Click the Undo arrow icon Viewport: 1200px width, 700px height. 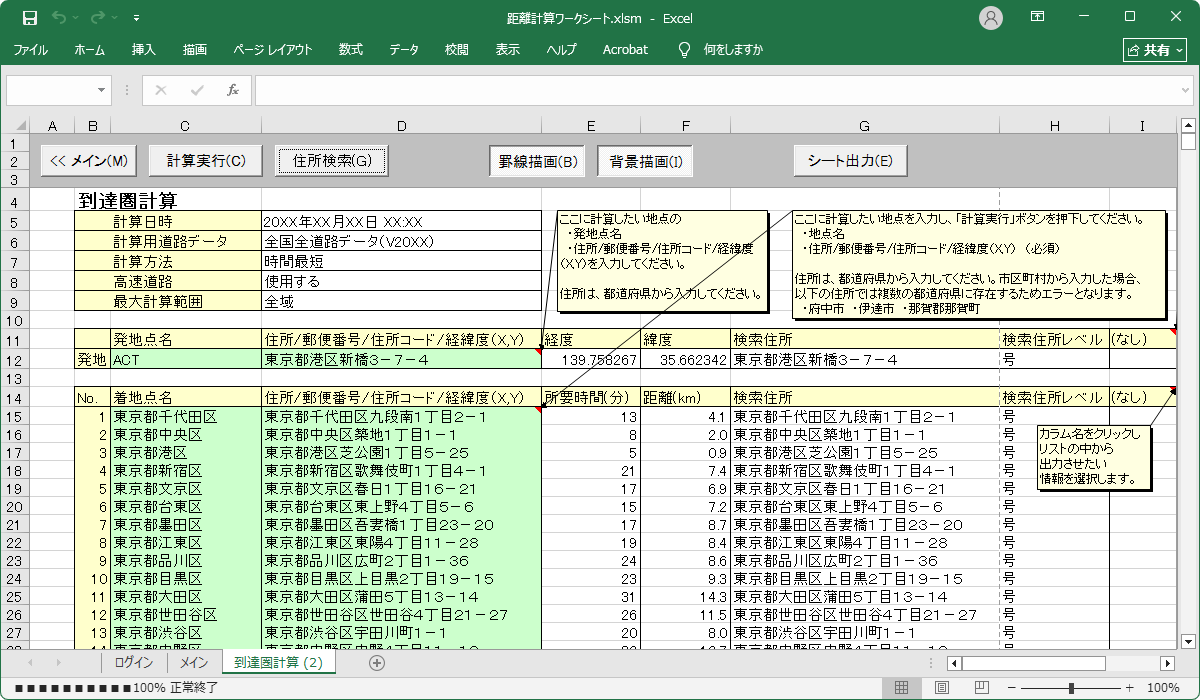59,18
